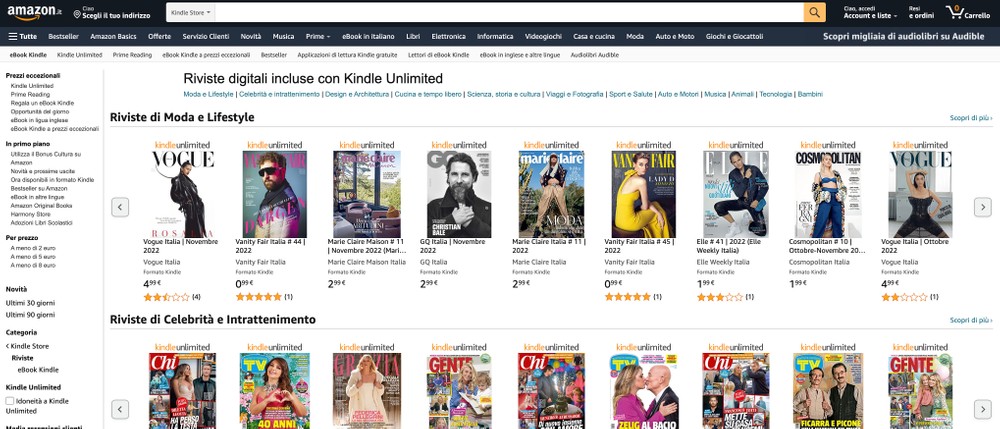Open Grazia magazine cover in Celebrità row
The width and height of the screenshot is (1000, 429).
[x=367, y=391]
